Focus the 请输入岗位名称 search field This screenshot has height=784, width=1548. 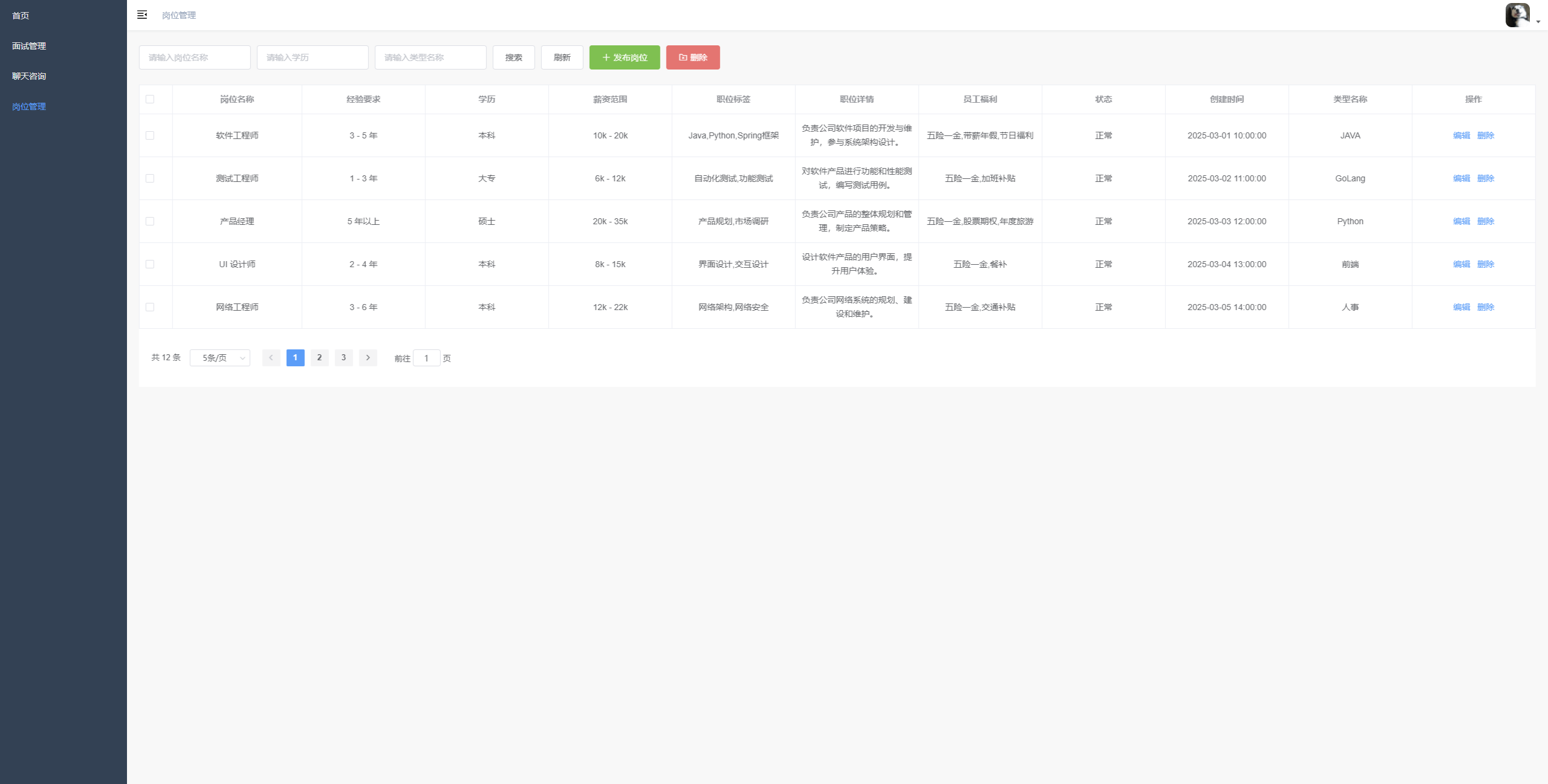point(195,57)
